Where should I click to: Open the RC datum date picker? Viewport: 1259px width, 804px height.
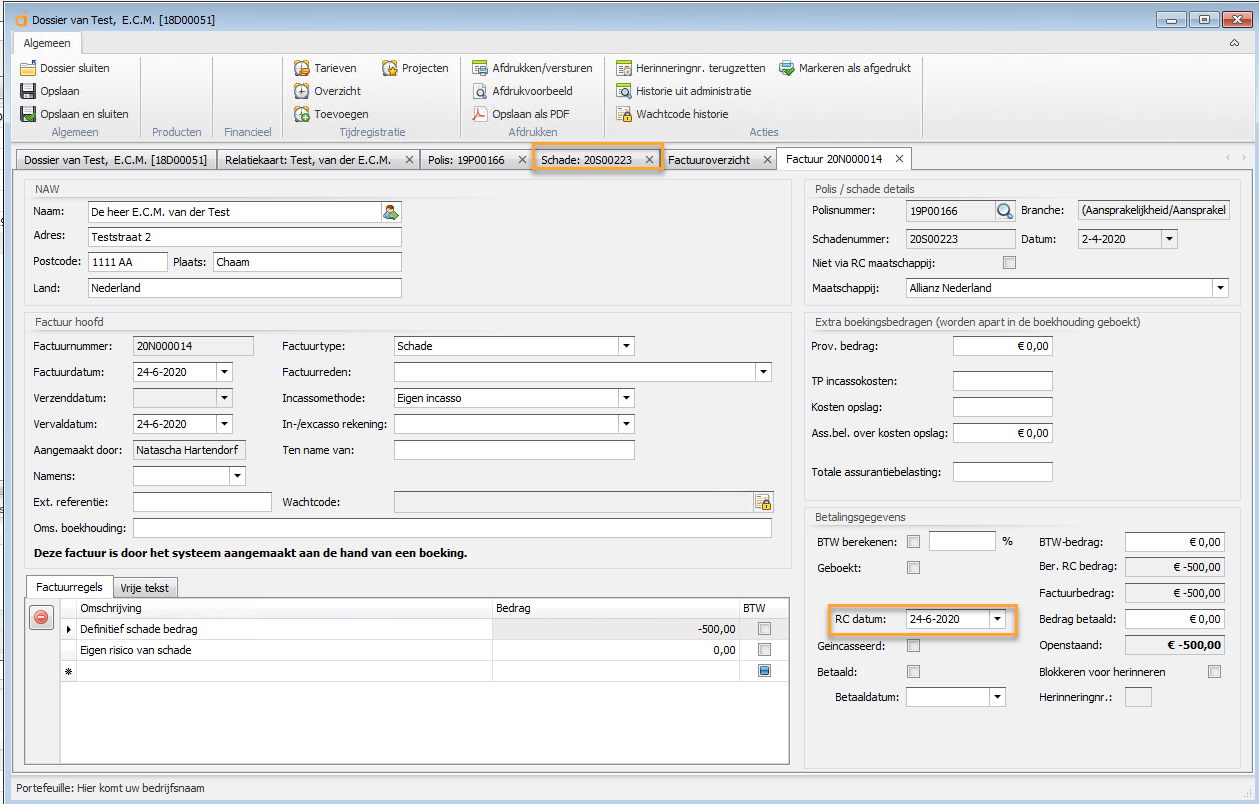997,619
